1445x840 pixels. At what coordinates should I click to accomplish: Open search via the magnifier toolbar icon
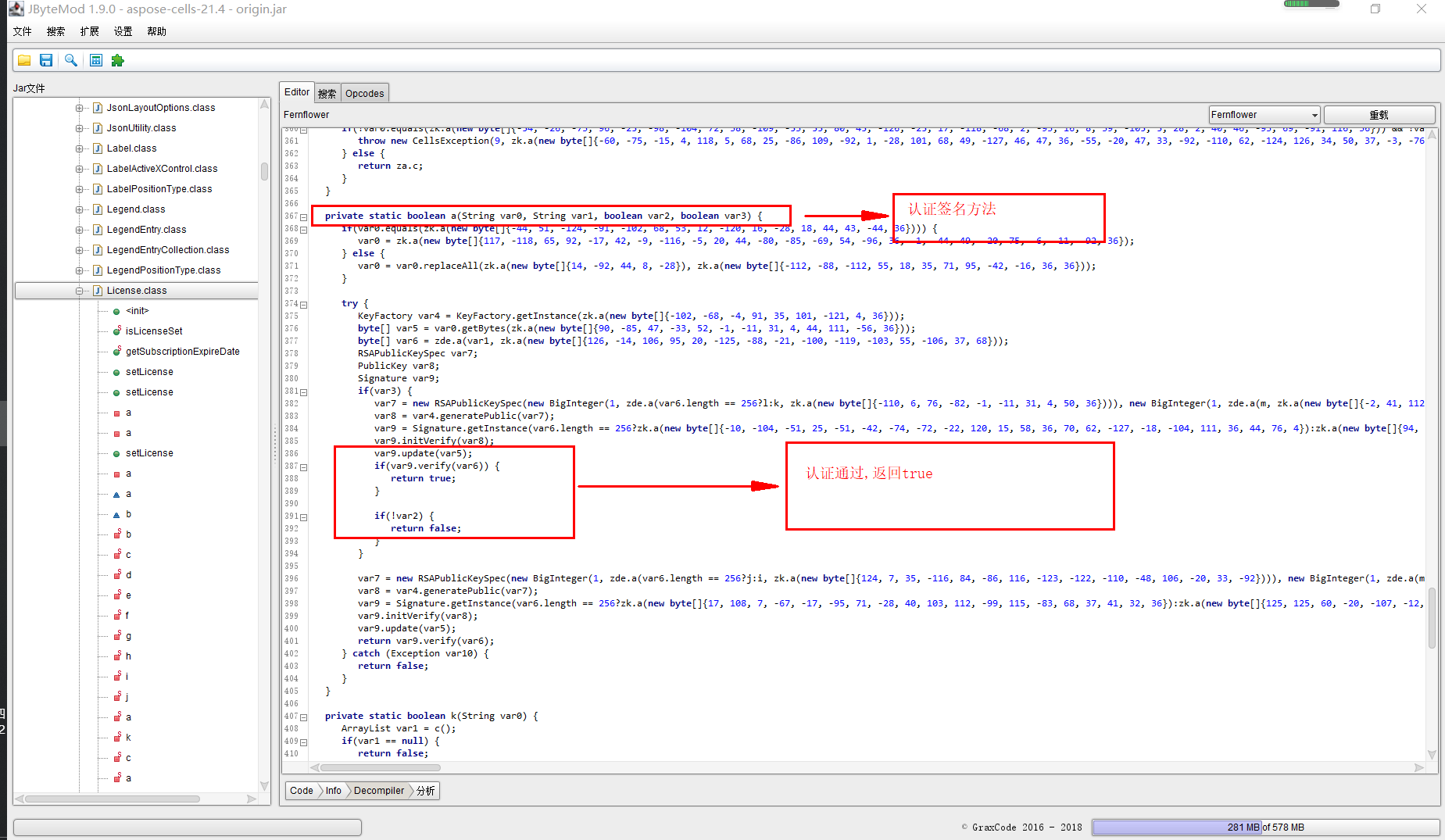(71, 60)
